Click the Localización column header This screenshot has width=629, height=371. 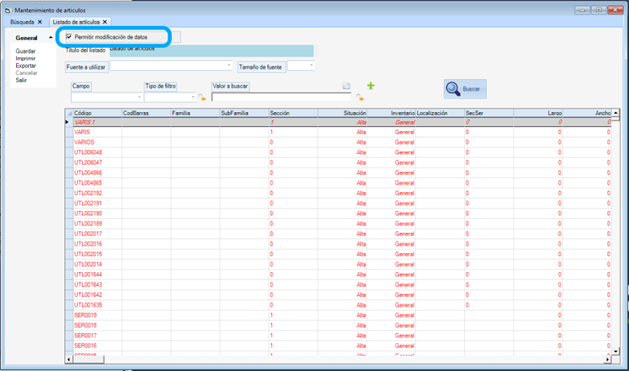[440, 113]
